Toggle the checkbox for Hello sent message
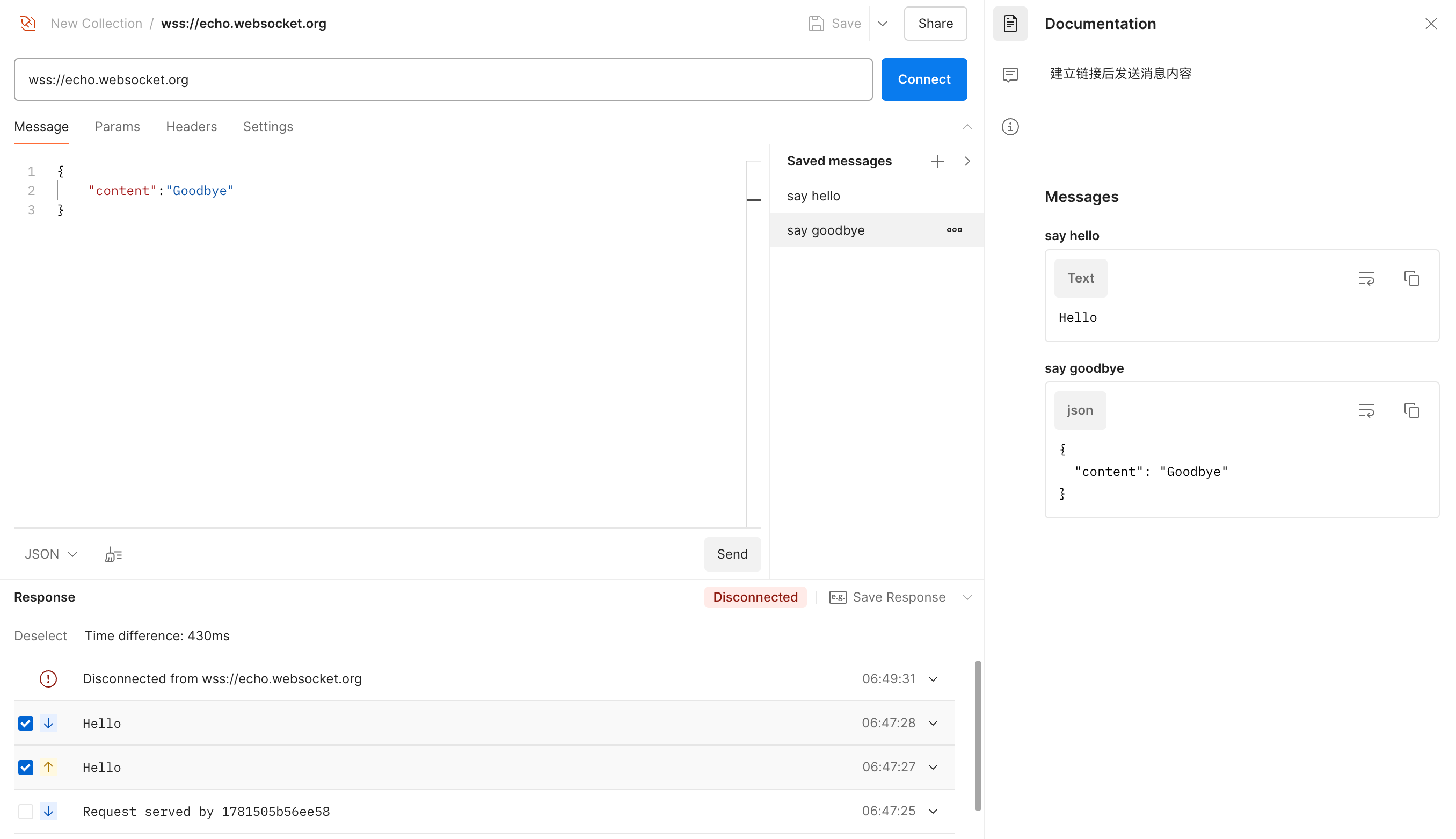1456x839 pixels. pyautogui.click(x=26, y=767)
